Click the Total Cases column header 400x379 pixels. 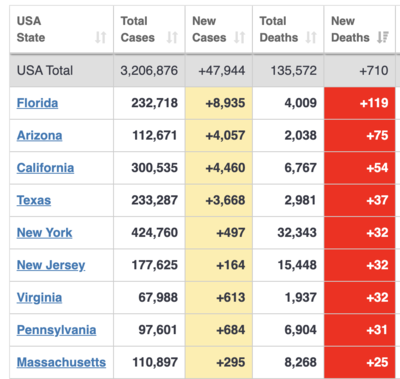[x=149, y=29]
